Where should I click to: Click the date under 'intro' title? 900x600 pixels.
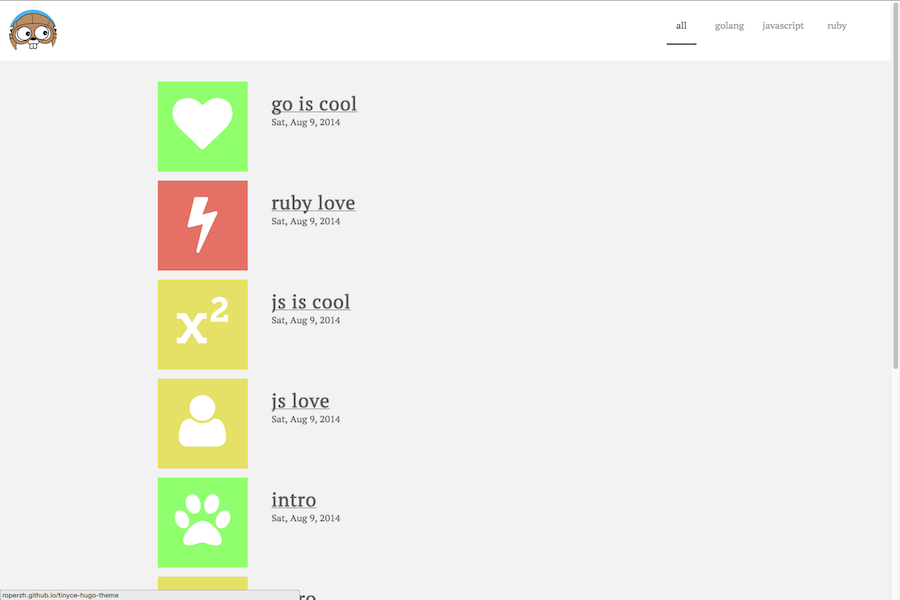pyautogui.click(x=305, y=518)
